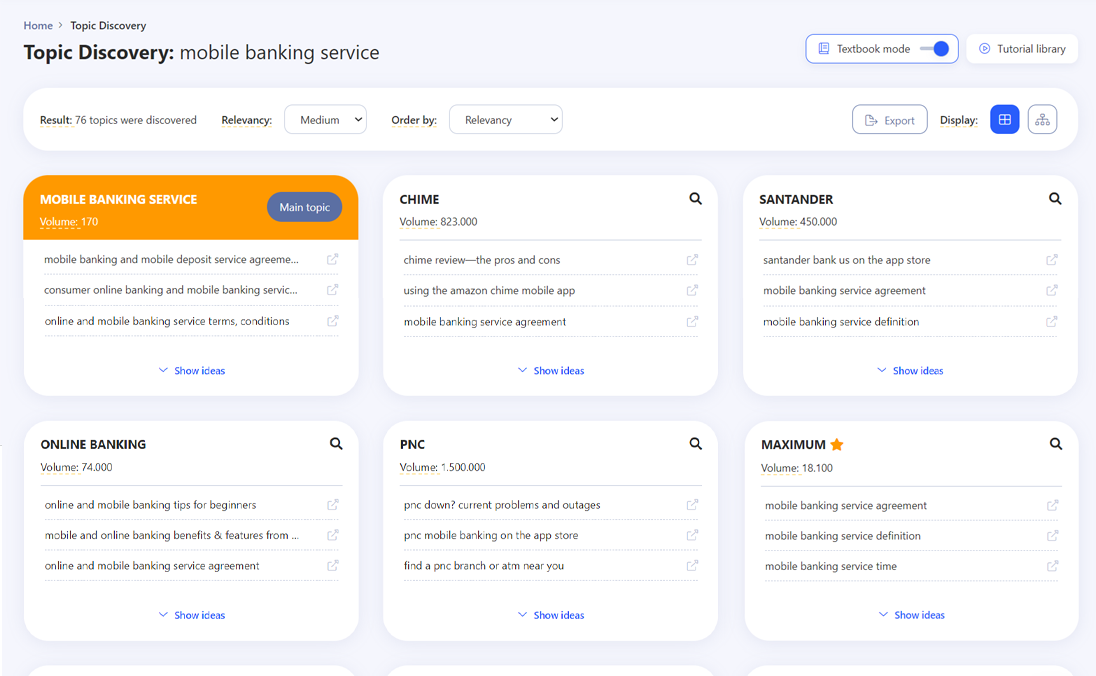Image resolution: width=1096 pixels, height=676 pixels.
Task: Open 'chime review—the pros and cons' headline
Action: [482, 260]
